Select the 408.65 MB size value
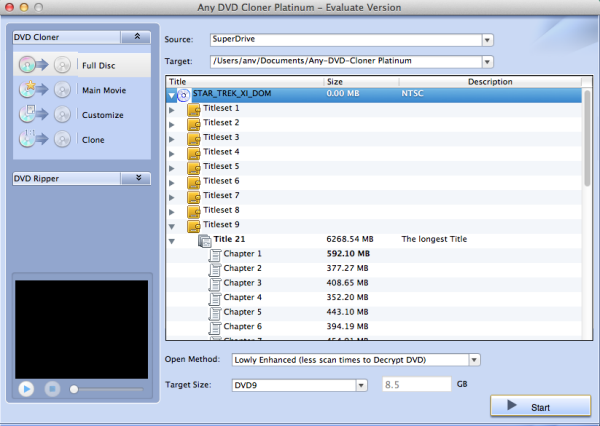The image size is (600, 426). pos(347,283)
